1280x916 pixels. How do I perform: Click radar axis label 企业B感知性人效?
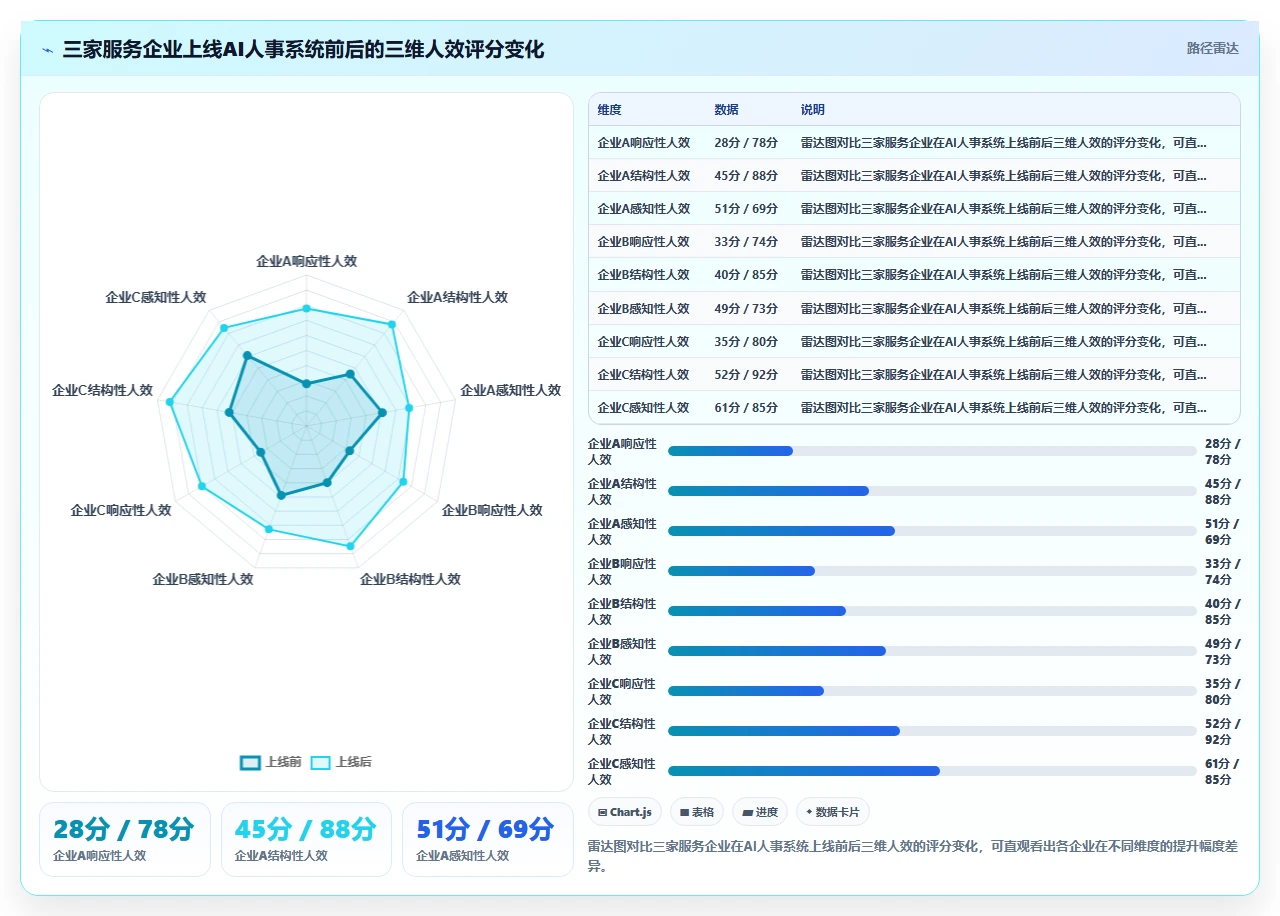click(x=203, y=579)
